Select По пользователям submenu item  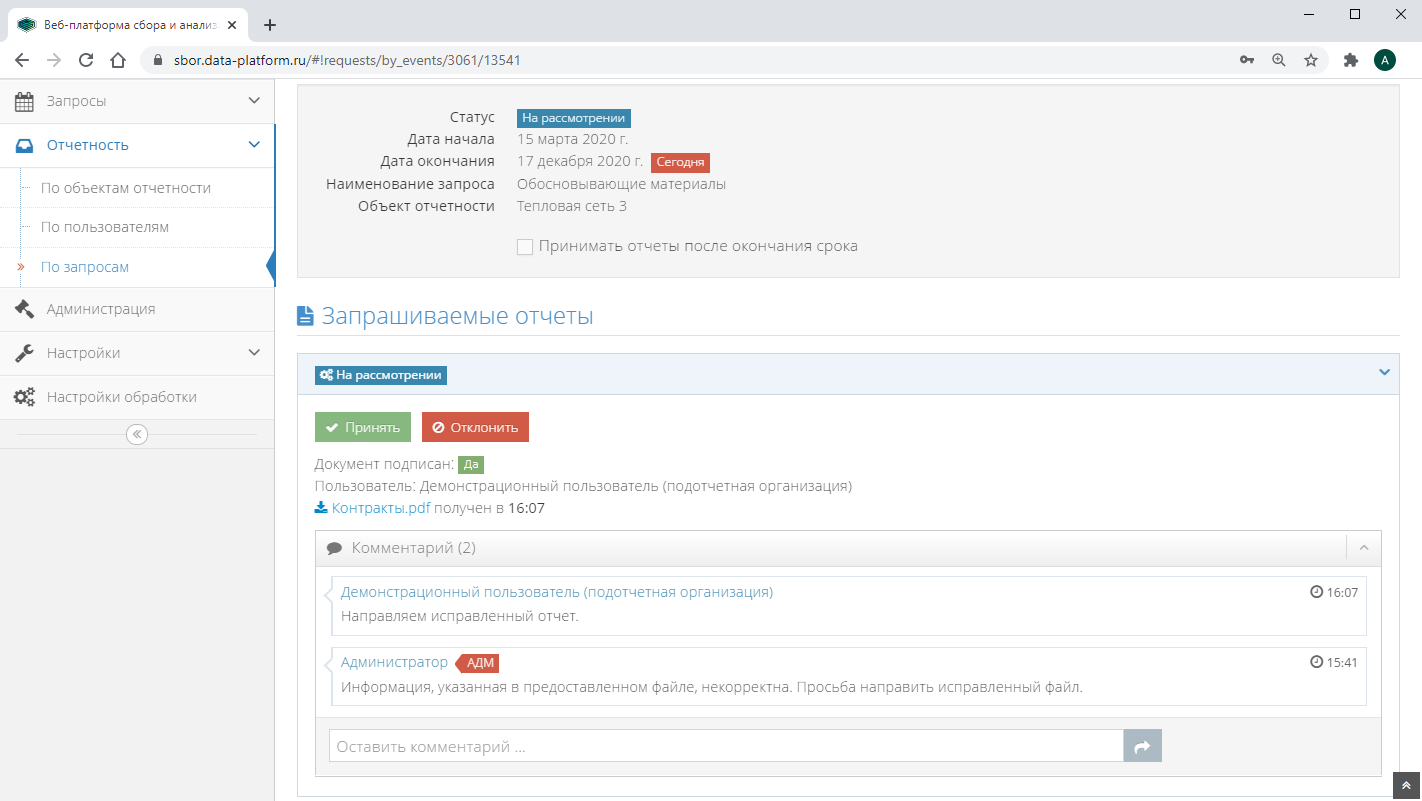point(105,227)
